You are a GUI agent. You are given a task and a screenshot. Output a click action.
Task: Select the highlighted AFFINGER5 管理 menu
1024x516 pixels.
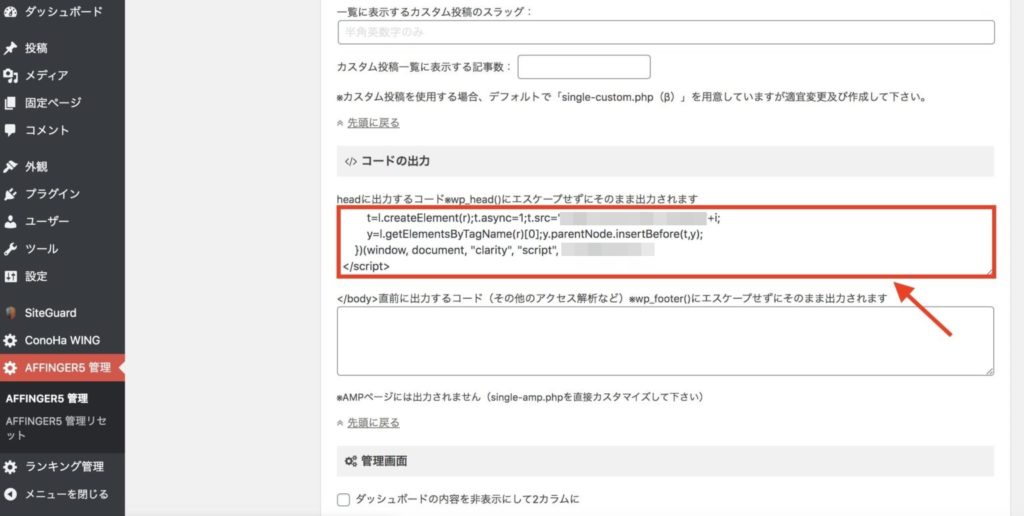(62, 368)
